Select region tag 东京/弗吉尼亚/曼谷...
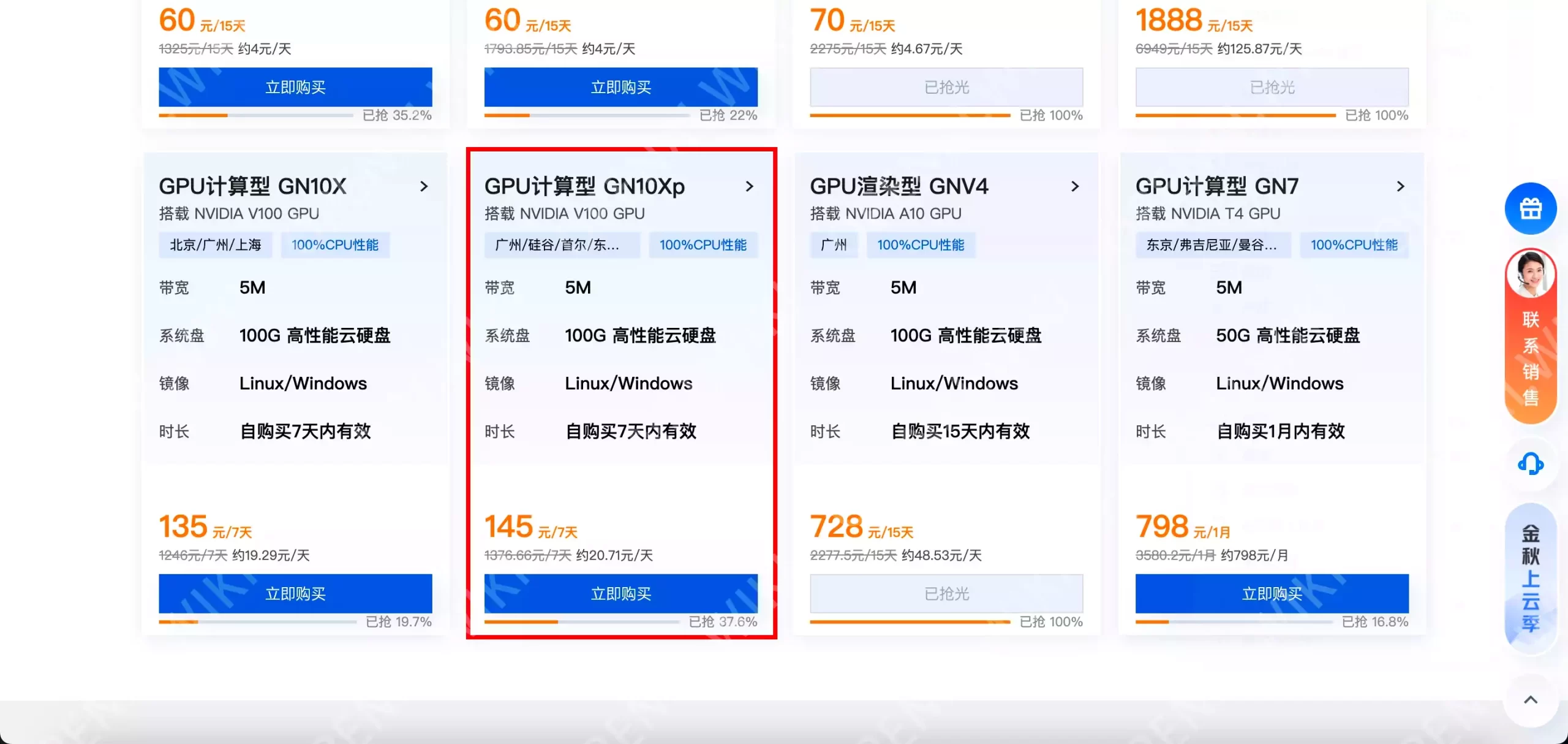Viewport: 1568px width, 744px height. click(1213, 245)
